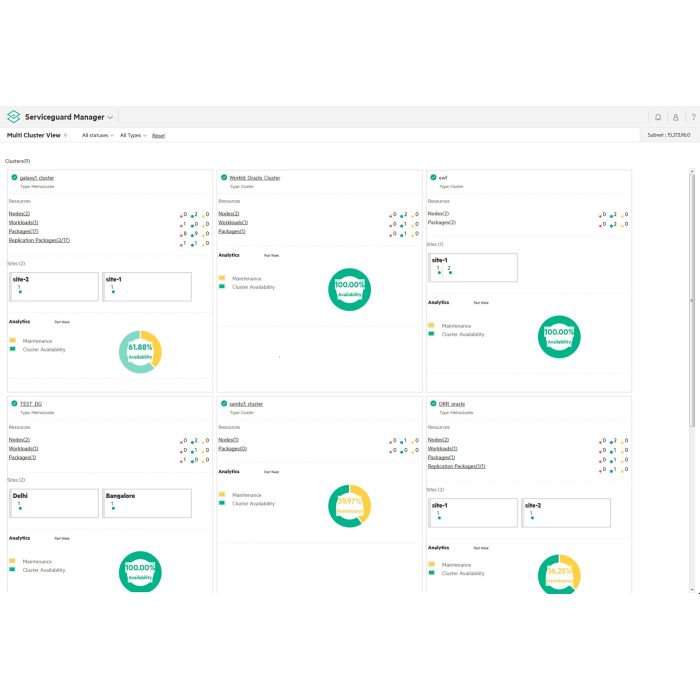Viewport: 700px width, 700px height.
Task: Click the vertical scrollbar on the right
Action: tap(692, 300)
